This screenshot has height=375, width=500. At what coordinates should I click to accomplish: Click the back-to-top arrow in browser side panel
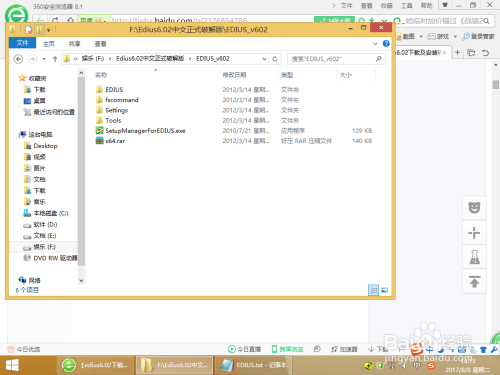click(x=474, y=282)
